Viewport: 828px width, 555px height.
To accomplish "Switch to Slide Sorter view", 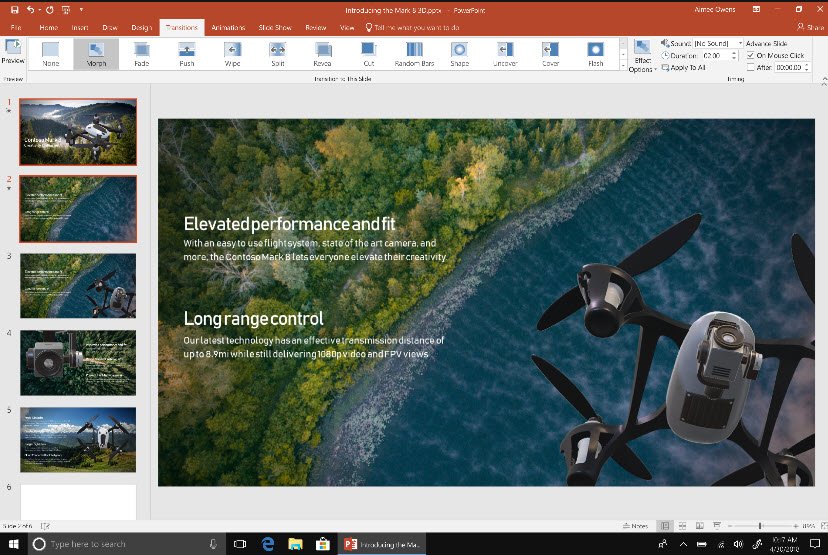I will [680, 526].
